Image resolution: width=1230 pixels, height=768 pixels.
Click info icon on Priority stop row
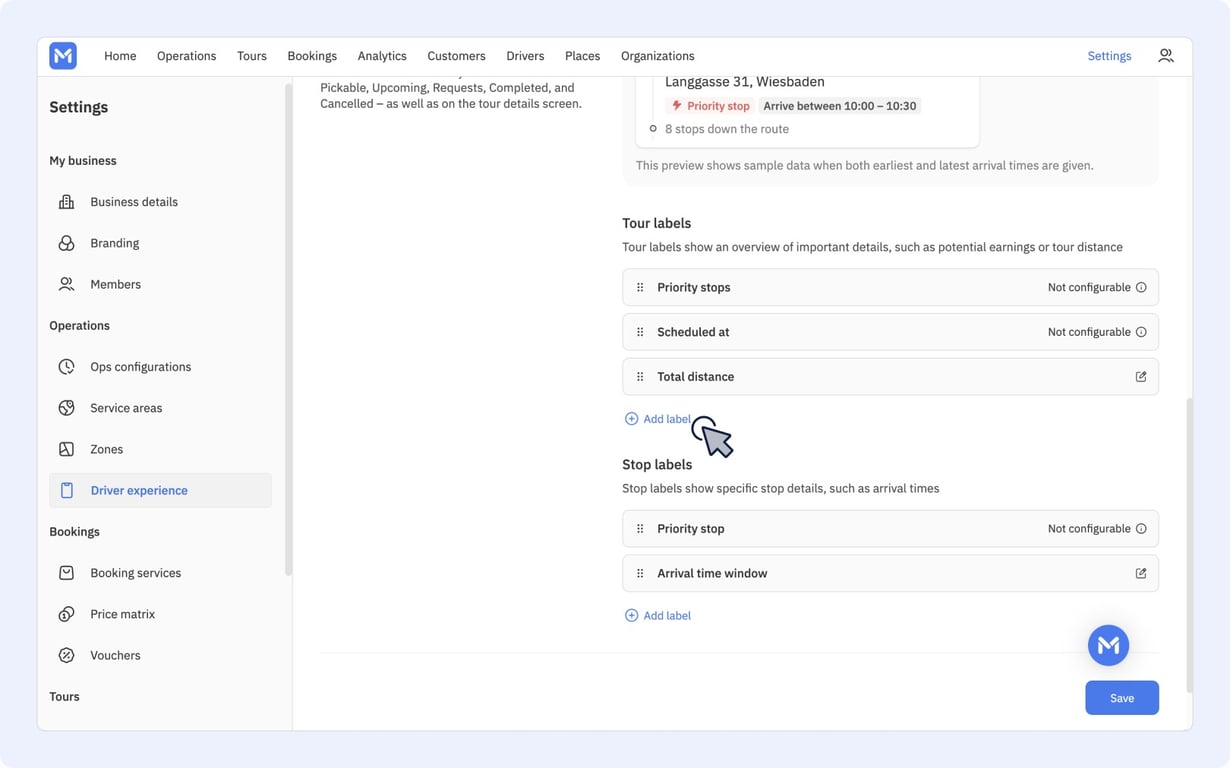click(1141, 529)
